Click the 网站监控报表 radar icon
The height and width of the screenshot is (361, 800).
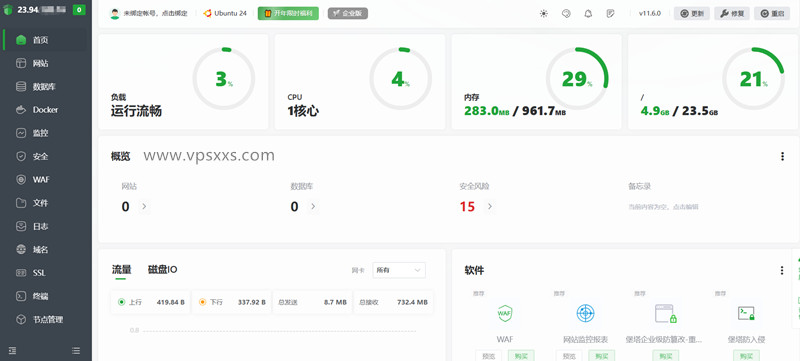click(x=585, y=313)
